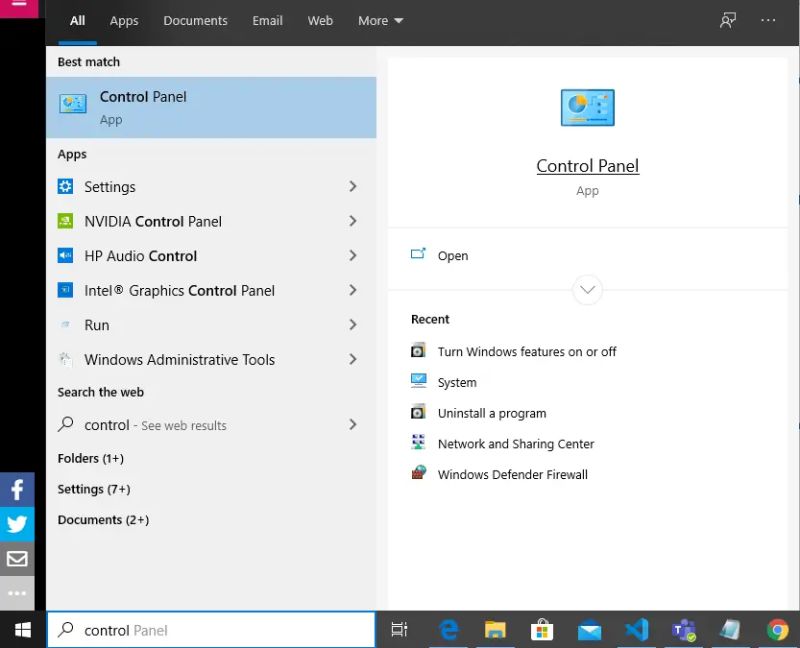Open Settings from the search results
800x648 pixels.
110,187
